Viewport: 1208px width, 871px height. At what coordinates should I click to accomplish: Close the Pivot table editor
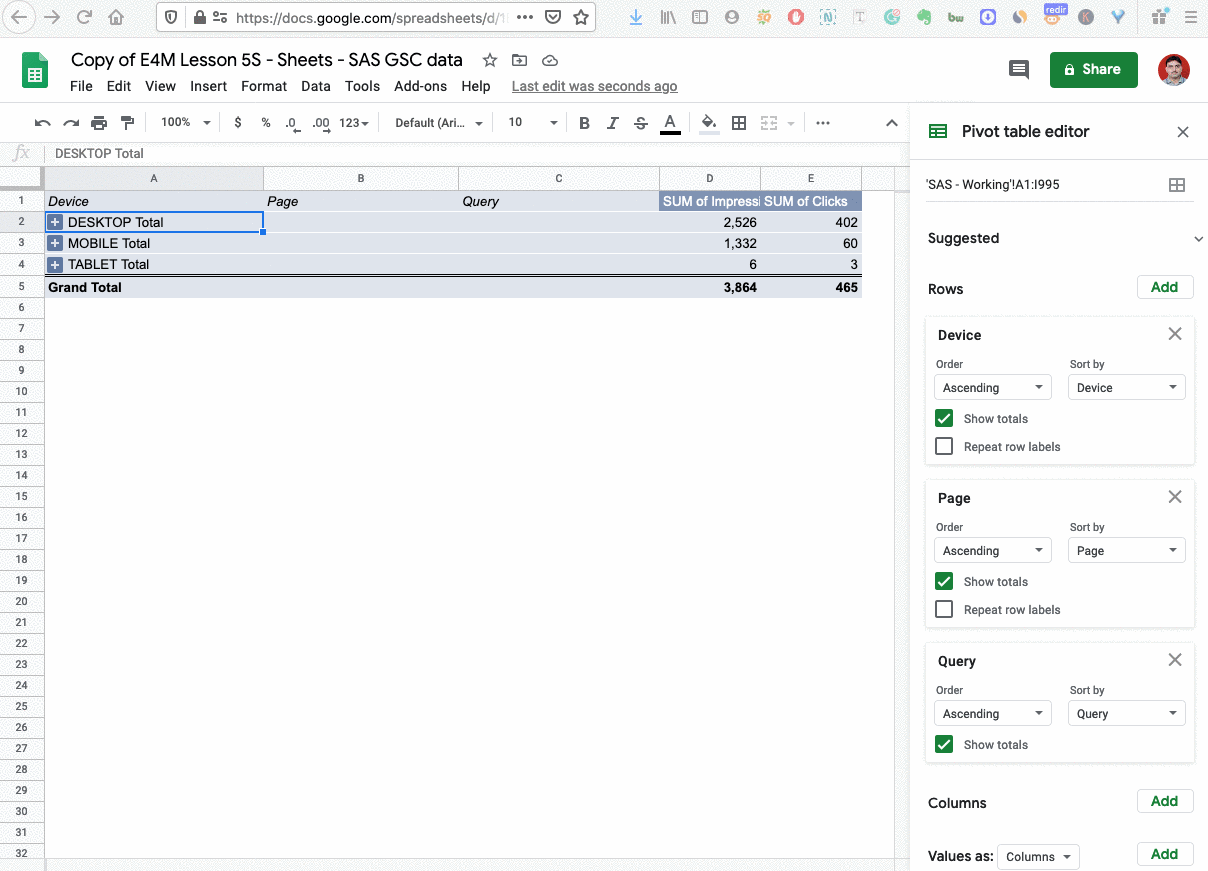[1183, 132]
